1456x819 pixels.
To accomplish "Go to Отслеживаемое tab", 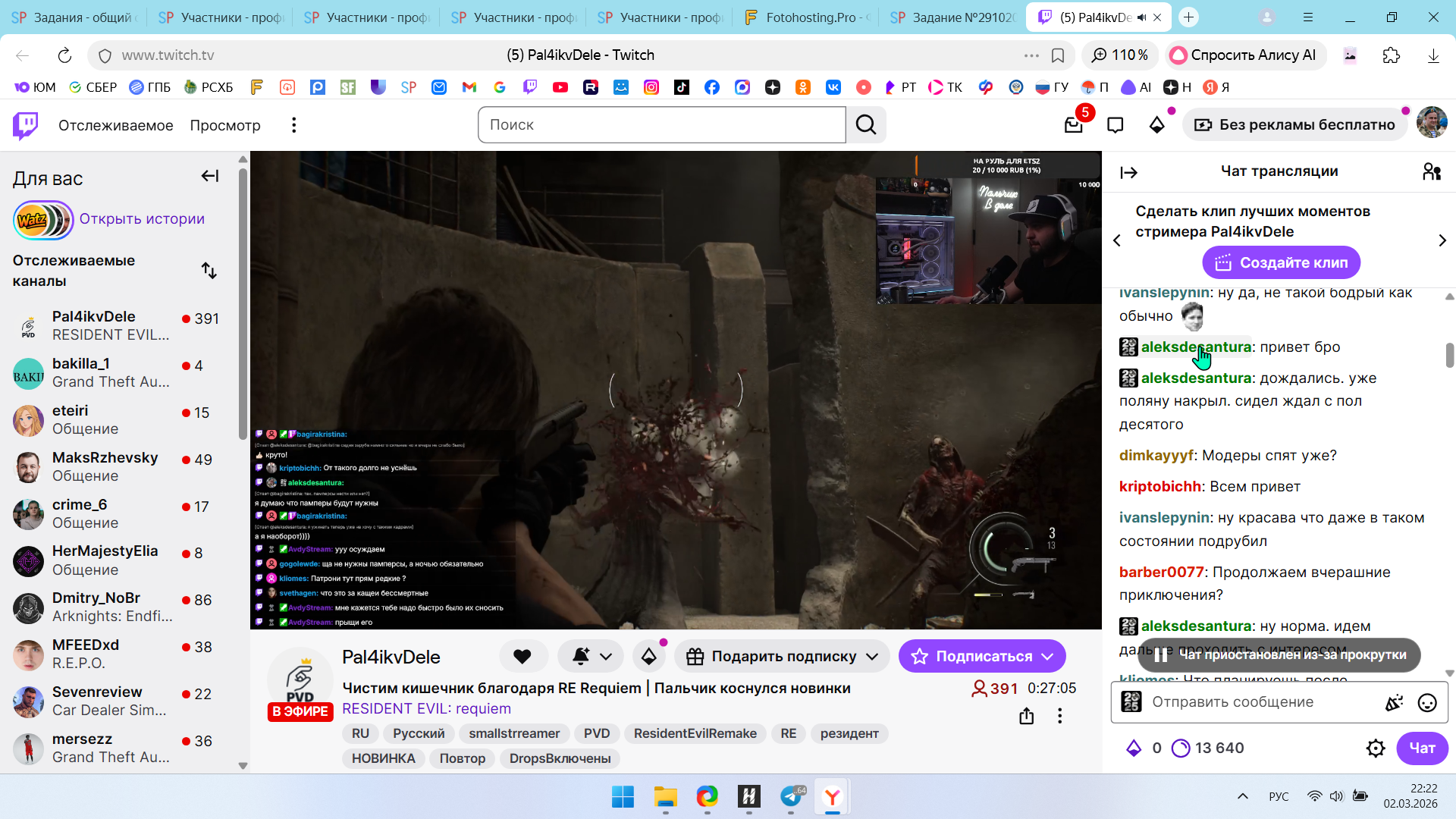I will click(115, 125).
